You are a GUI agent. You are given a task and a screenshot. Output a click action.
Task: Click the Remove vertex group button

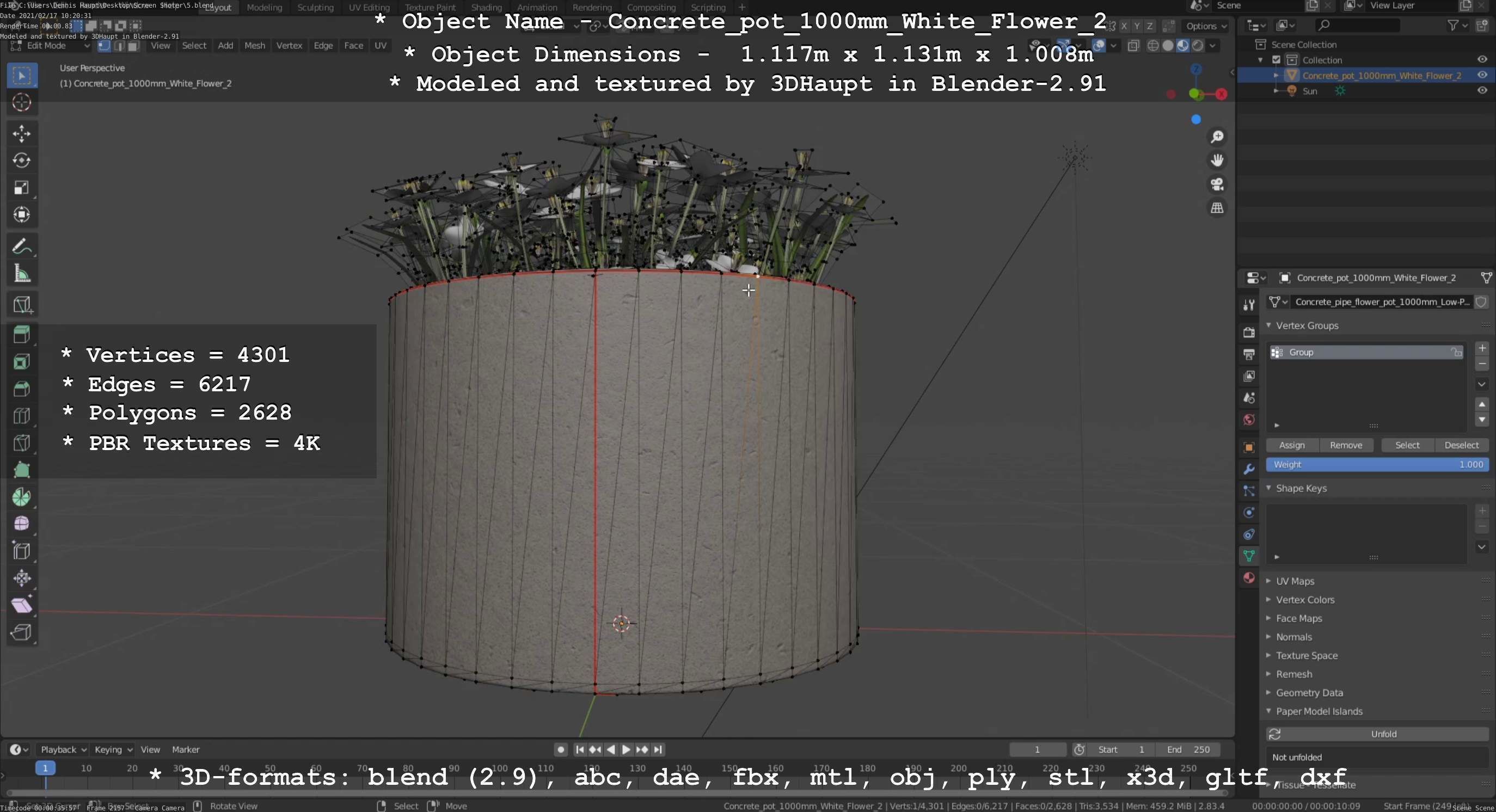[1346, 445]
